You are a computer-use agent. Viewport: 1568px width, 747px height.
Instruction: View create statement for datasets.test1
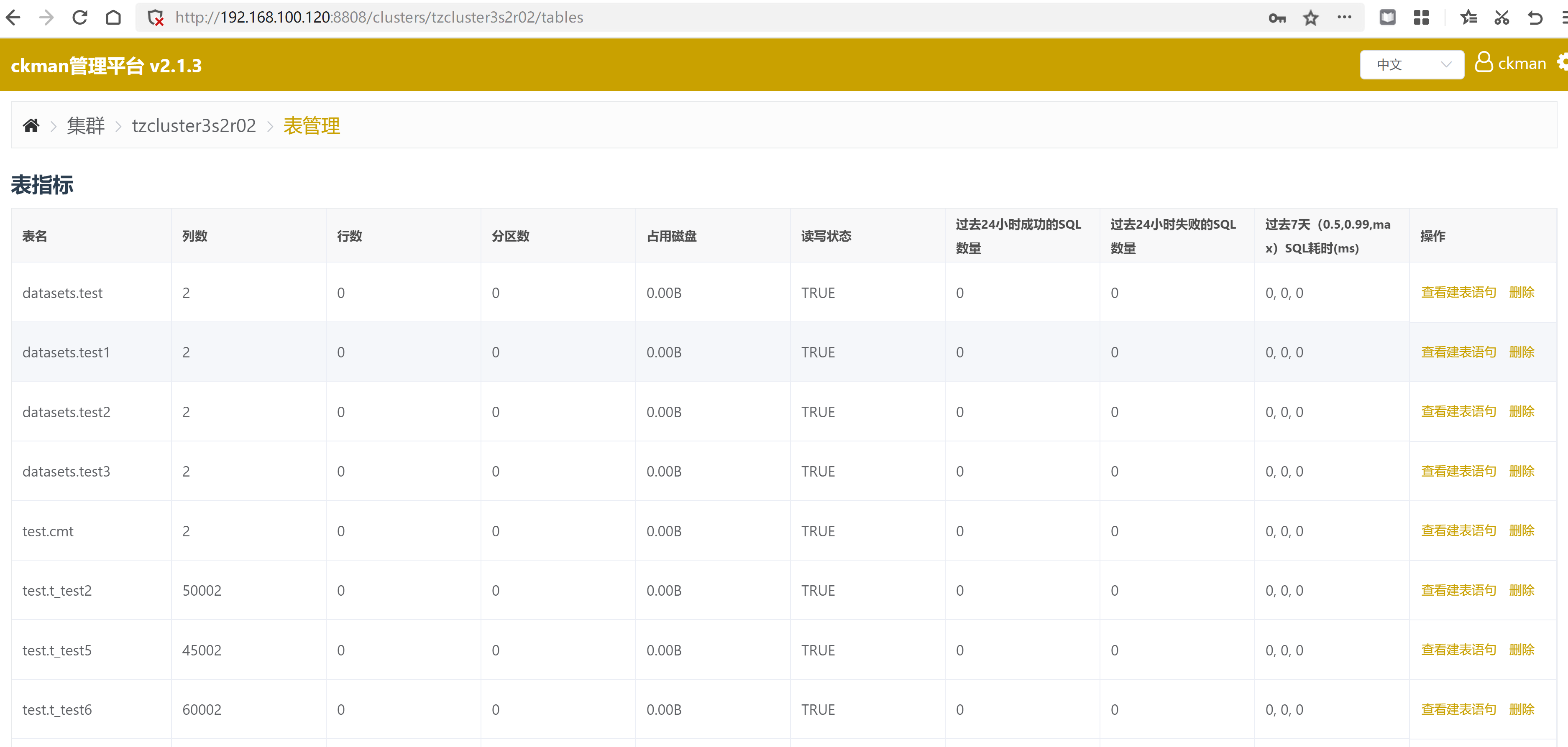point(1458,352)
